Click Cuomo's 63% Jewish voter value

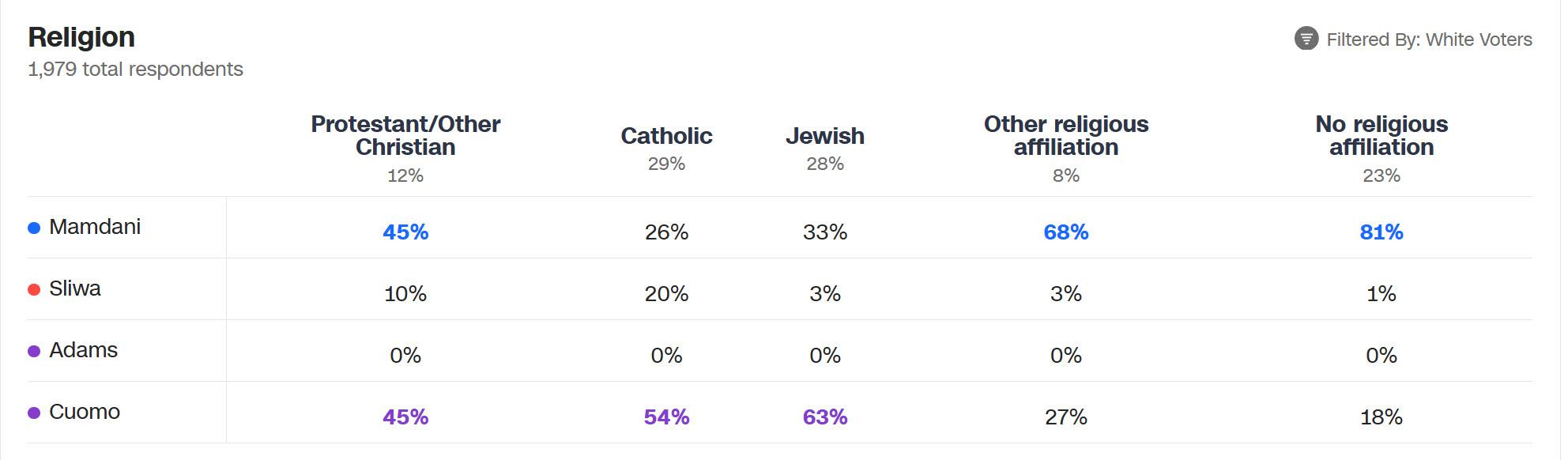pos(824,417)
